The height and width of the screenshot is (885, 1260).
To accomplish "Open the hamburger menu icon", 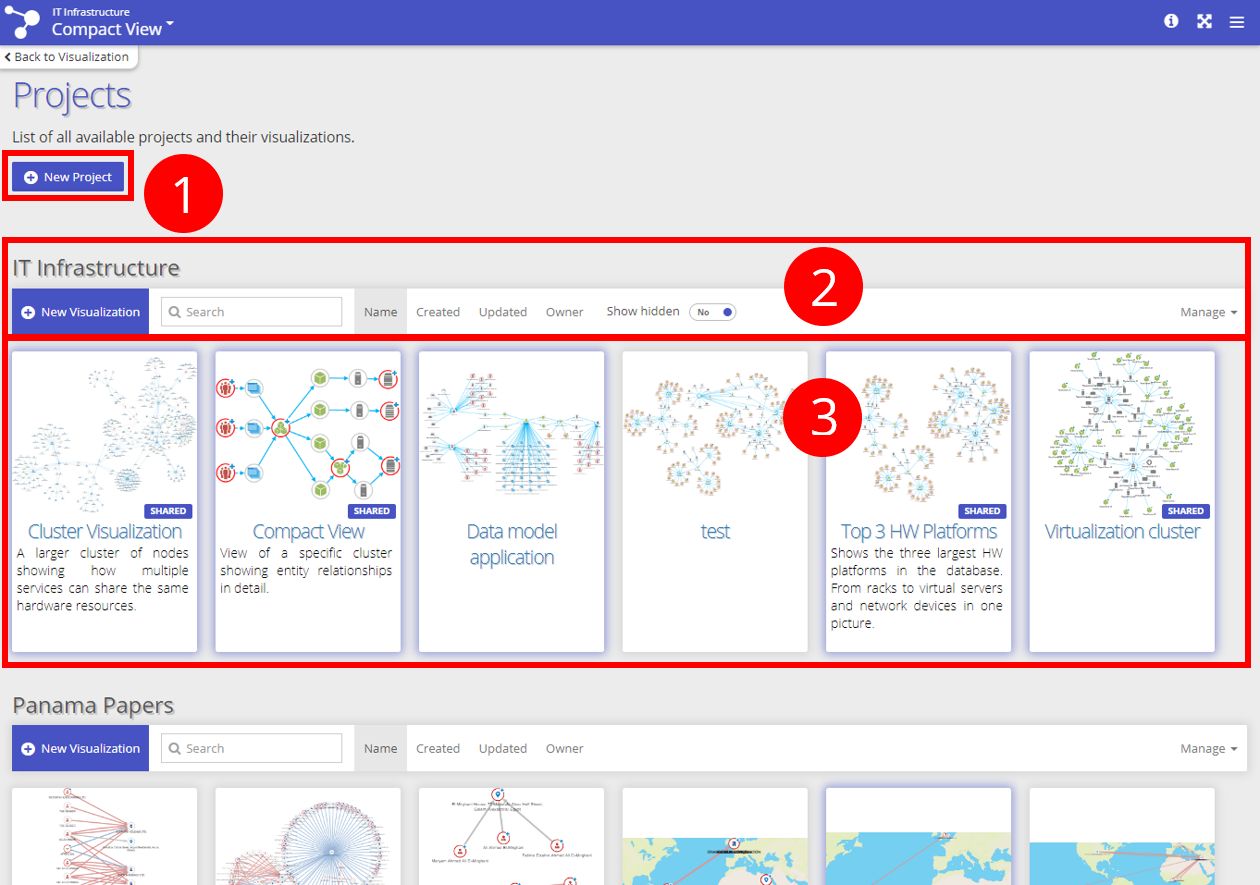I will (1237, 21).
